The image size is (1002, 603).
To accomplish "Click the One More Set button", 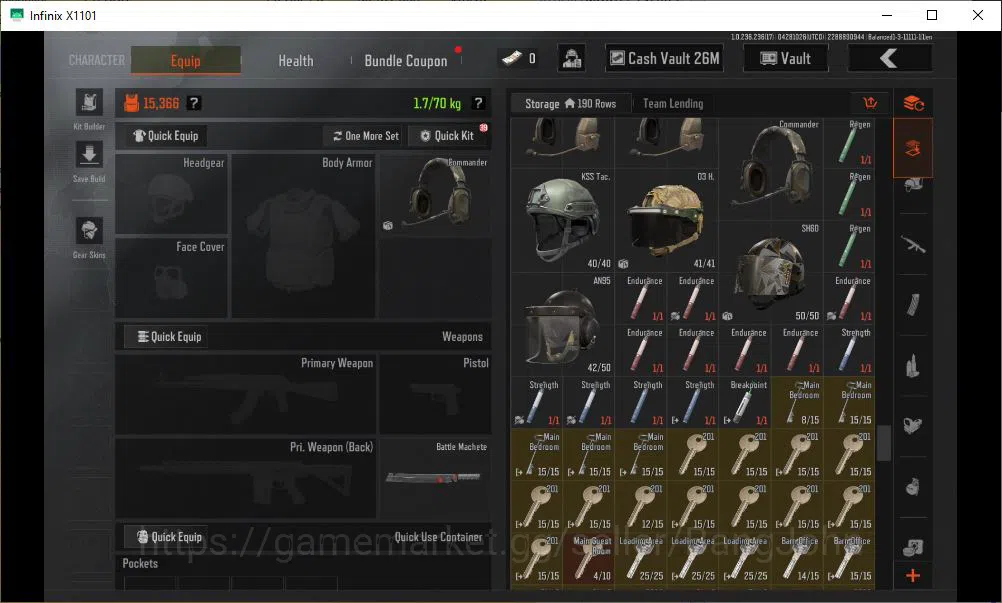I will (365, 135).
